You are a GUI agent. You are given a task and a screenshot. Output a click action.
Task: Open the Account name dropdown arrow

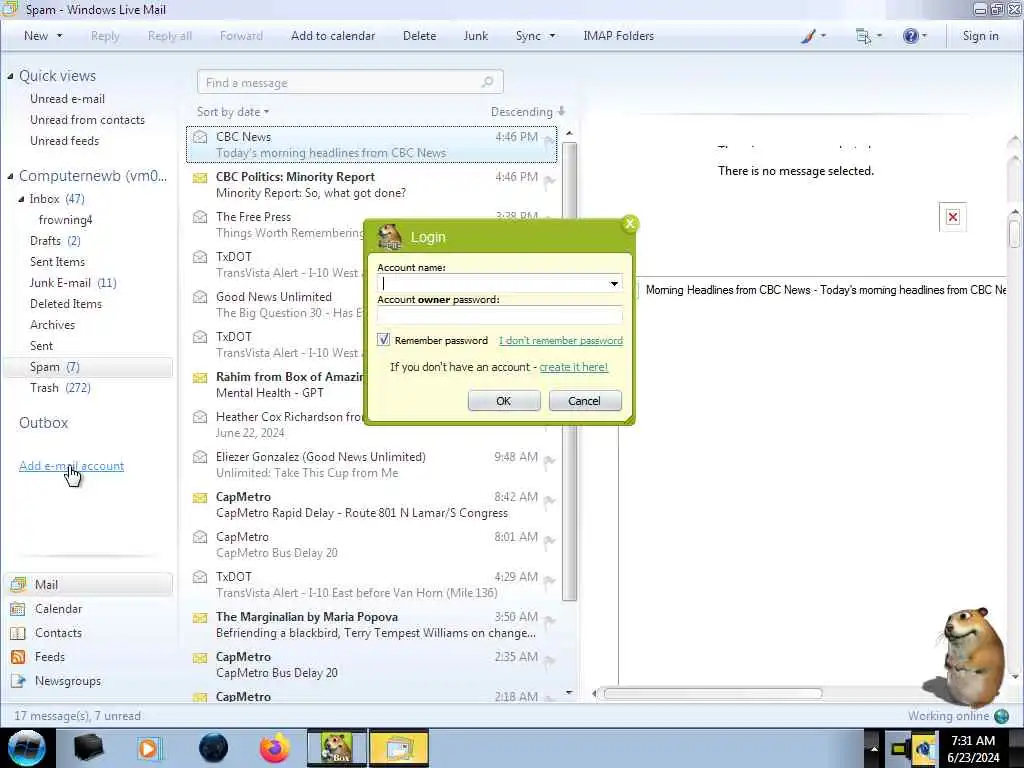coord(614,283)
